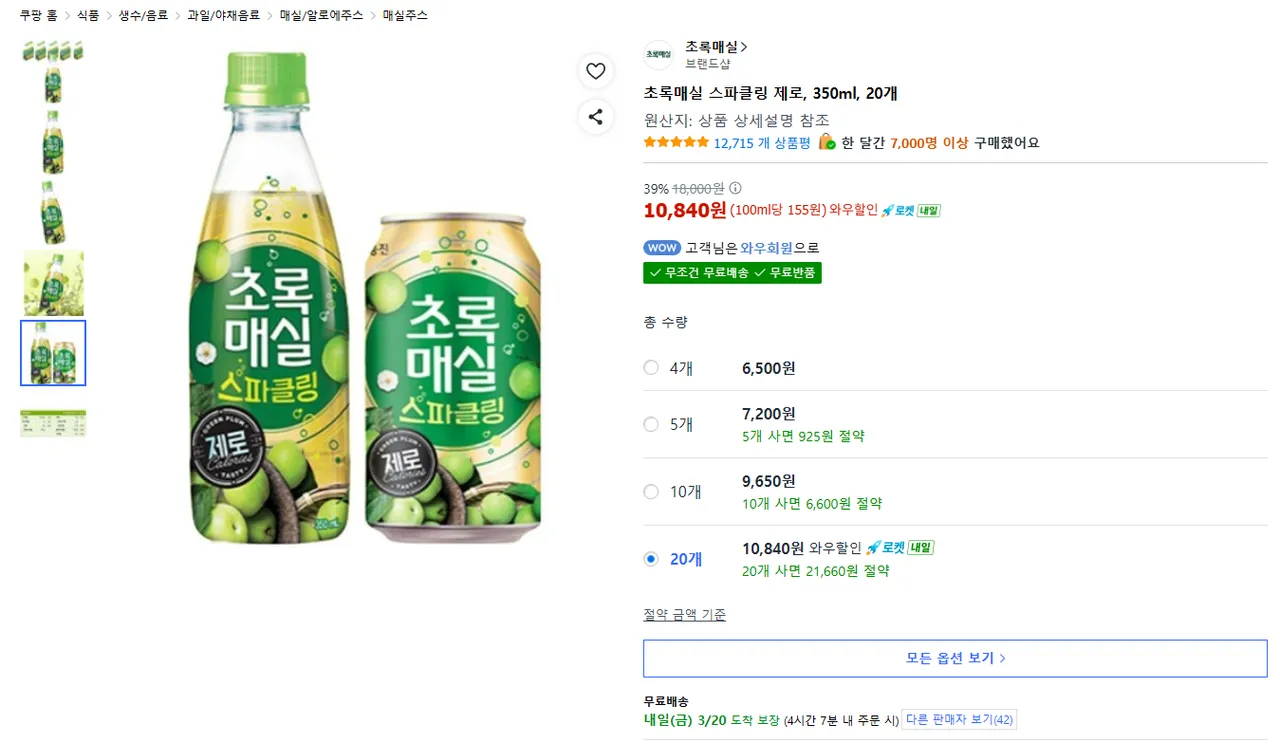
Task: Click the 절약 금액 기준 link
Action: point(684,615)
